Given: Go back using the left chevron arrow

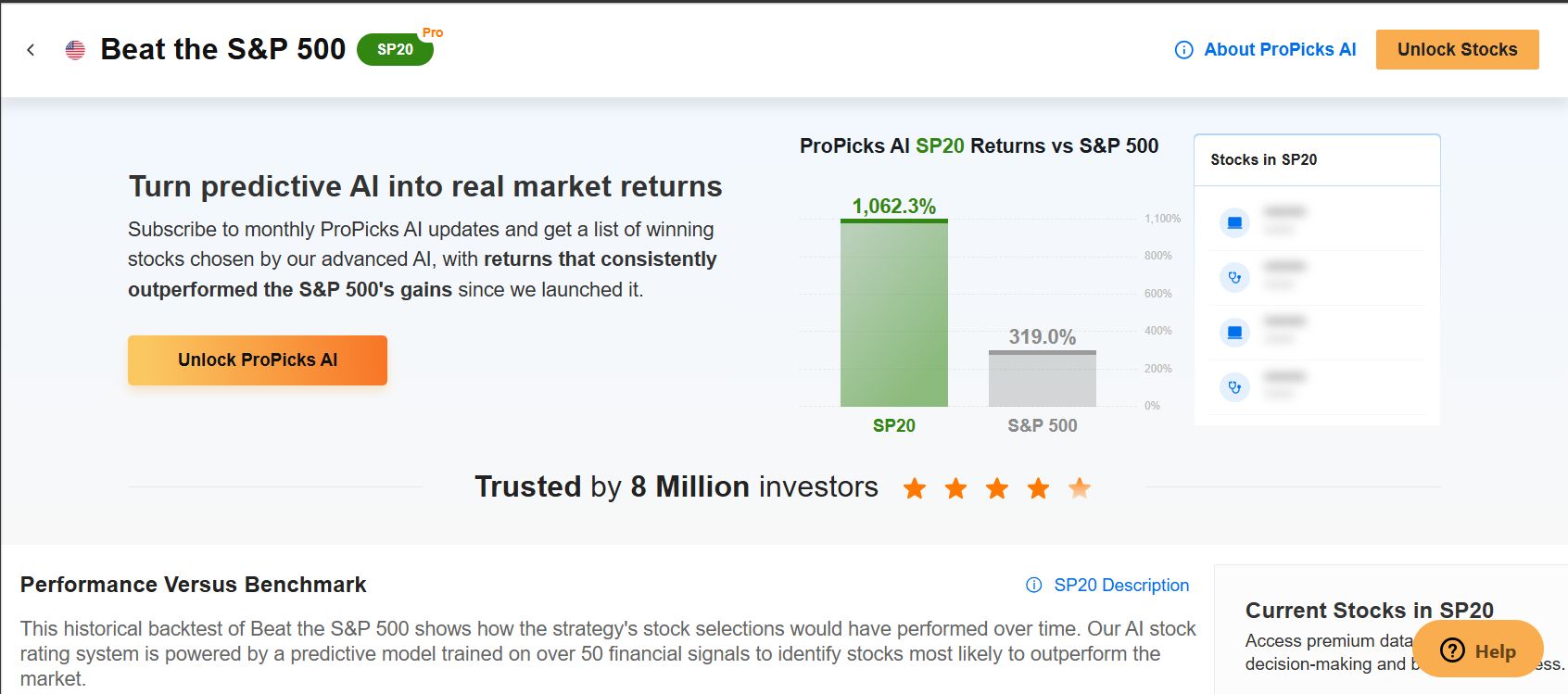Looking at the screenshot, I should tap(32, 49).
